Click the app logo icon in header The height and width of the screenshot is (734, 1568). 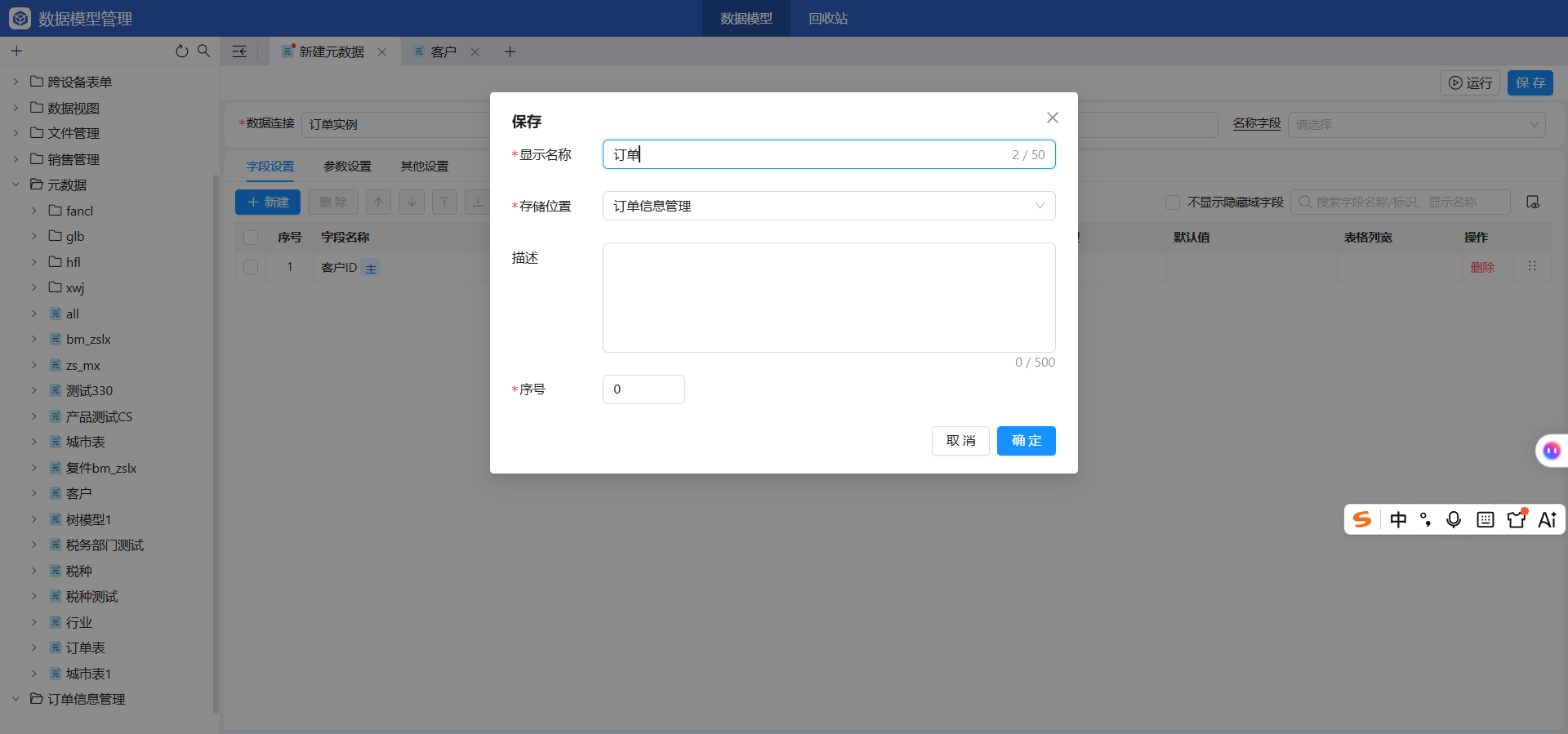(20, 18)
